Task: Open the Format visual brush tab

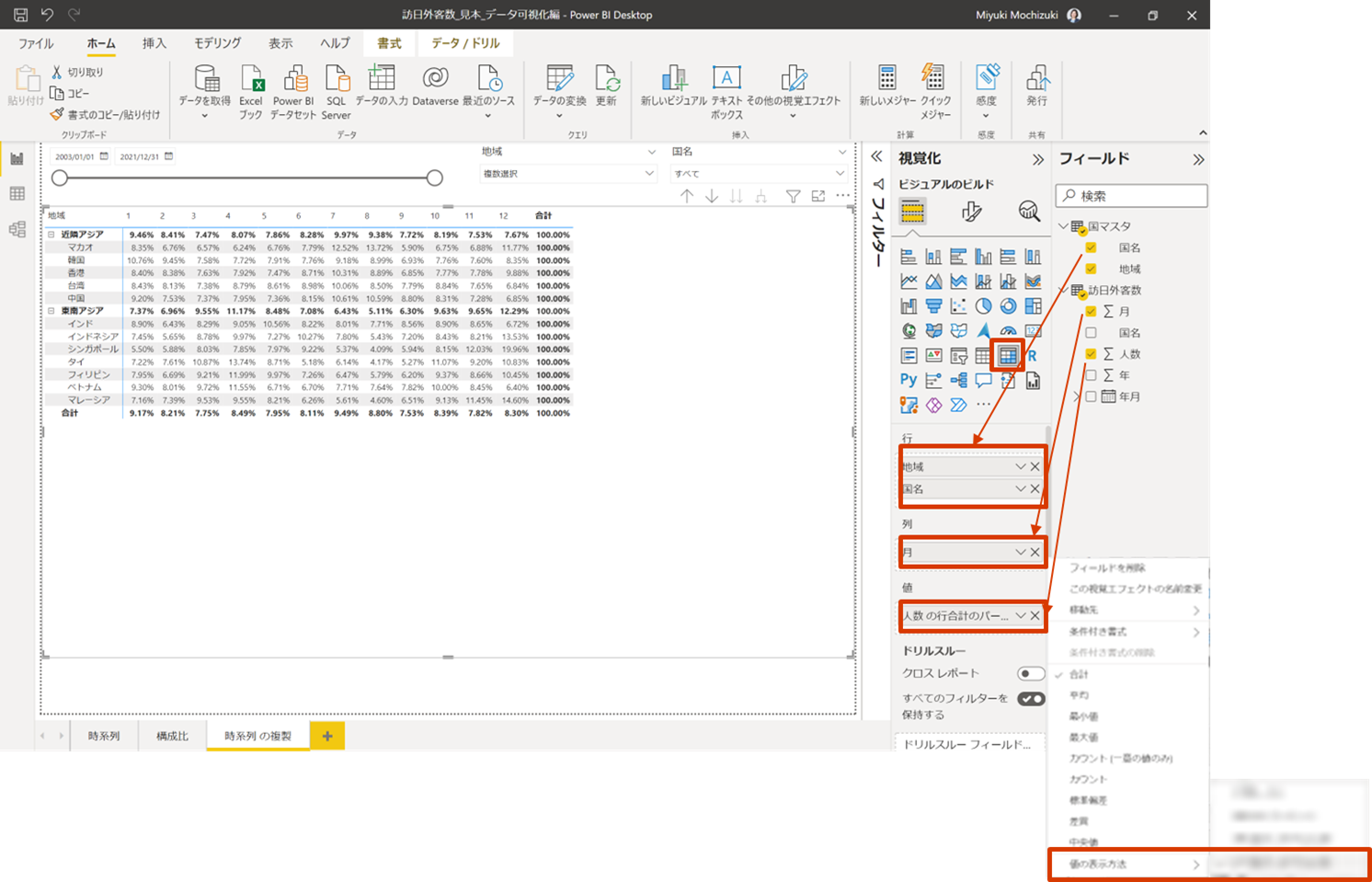Action: click(x=971, y=212)
